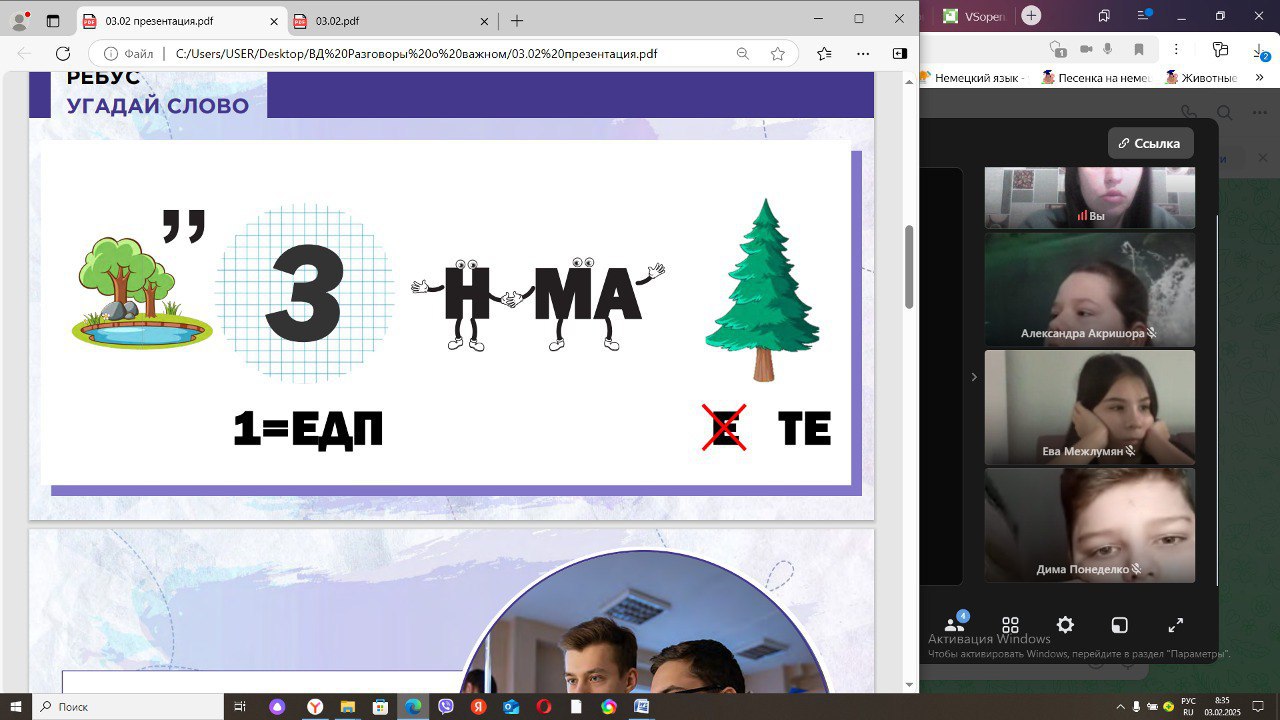The image size is (1280, 720).
Task: Open the taskbar clock showing 8:35
Action: pos(1222,706)
